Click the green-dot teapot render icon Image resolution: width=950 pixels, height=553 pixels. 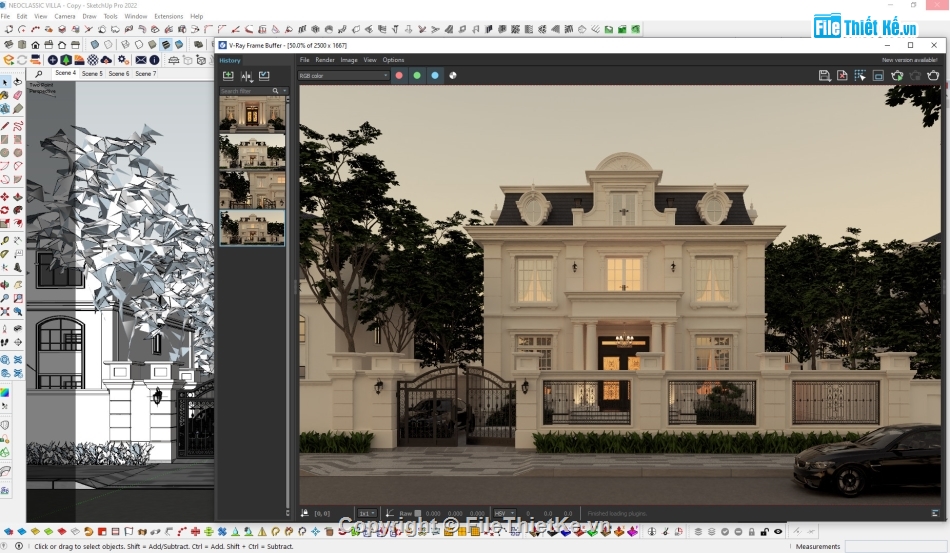click(897, 76)
